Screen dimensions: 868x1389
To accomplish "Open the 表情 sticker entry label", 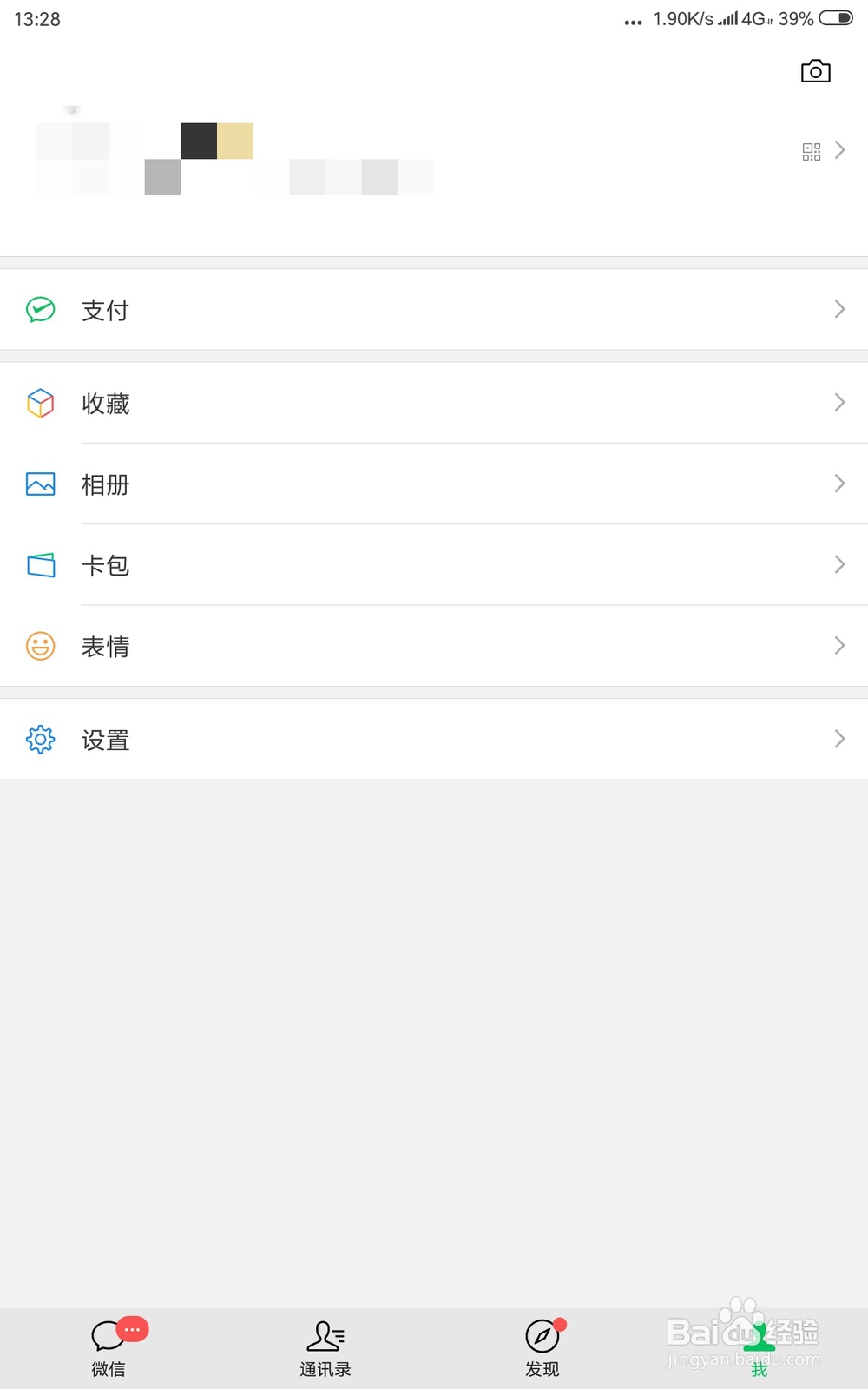I will tap(105, 647).
